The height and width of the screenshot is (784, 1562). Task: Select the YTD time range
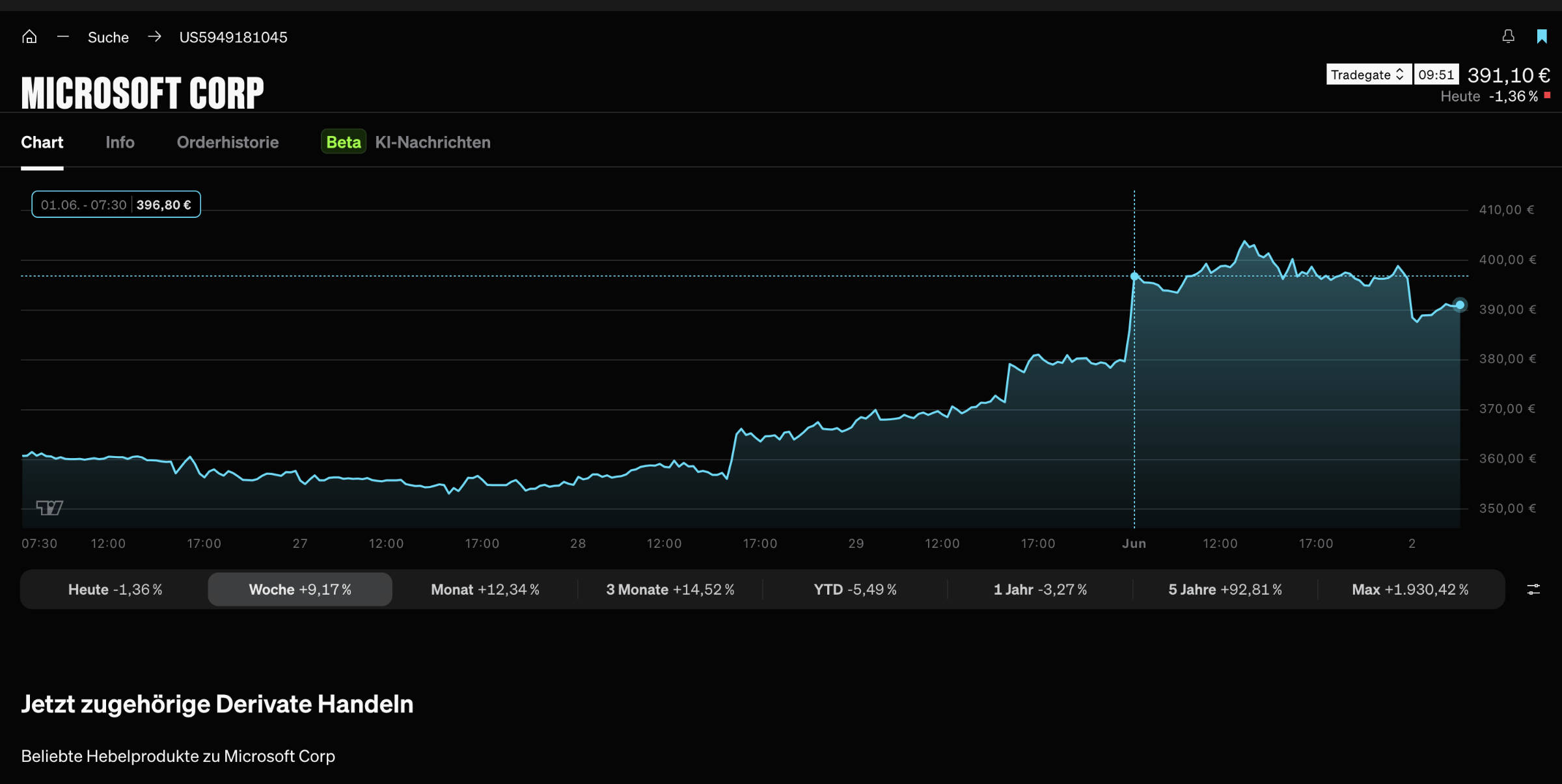(855, 589)
